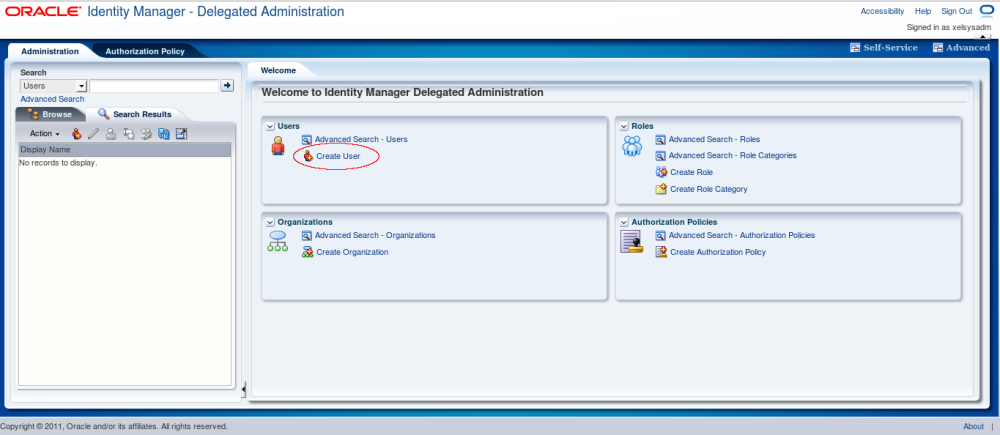This screenshot has height=435, width=1000.
Task: Click the grayed copy-windows toolbar icon
Action: coord(129,134)
